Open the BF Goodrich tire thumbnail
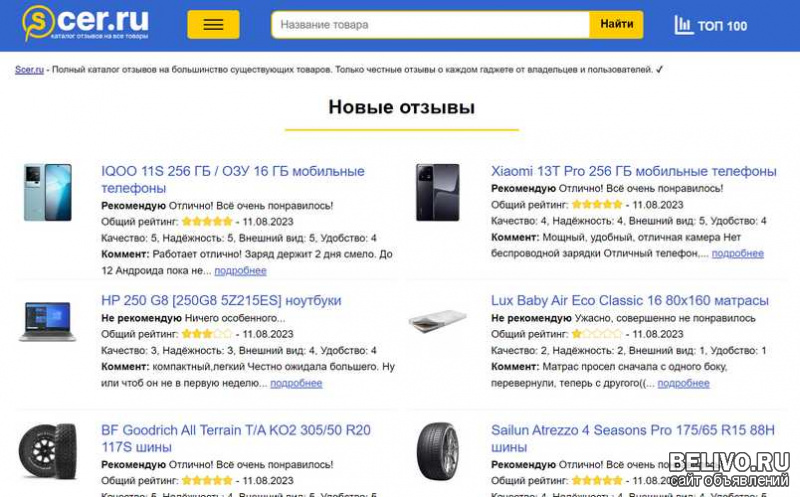Viewport: 800px width, 497px height. coord(47,451)
